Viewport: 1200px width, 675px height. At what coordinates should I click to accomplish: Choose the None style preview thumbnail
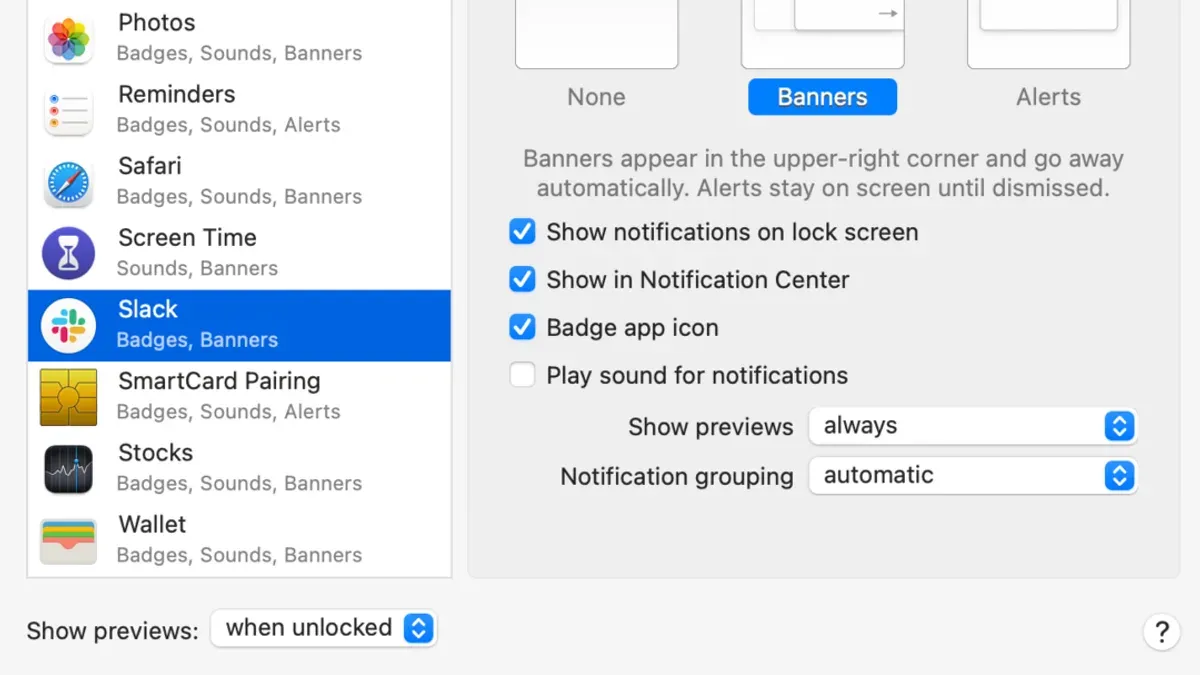click(596, 34)
